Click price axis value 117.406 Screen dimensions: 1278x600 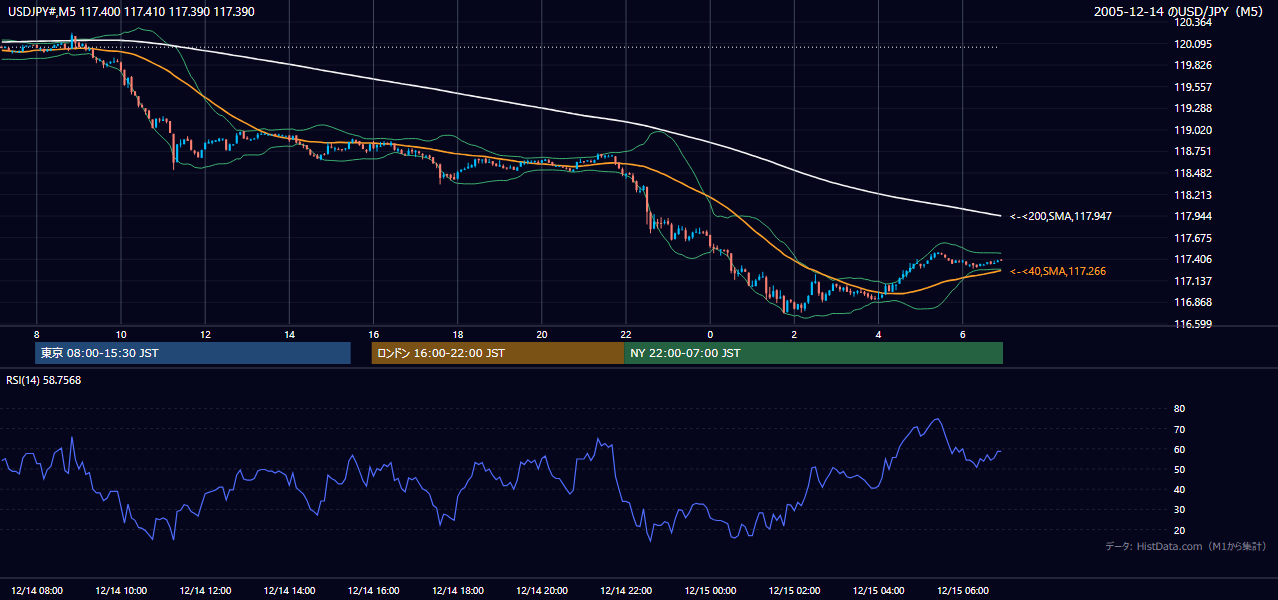pyautogui.click(x=1192, y=259)
